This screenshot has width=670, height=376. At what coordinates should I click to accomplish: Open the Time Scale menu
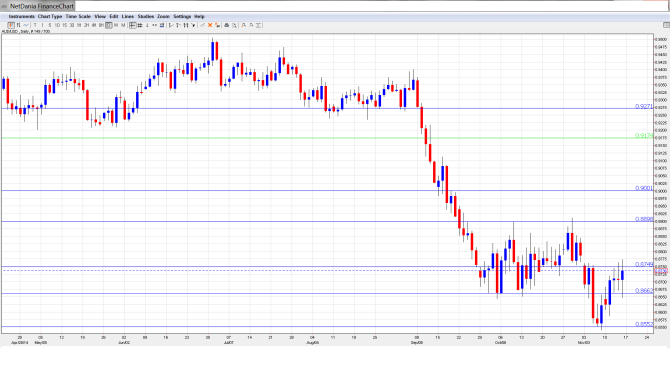[78, 16]
